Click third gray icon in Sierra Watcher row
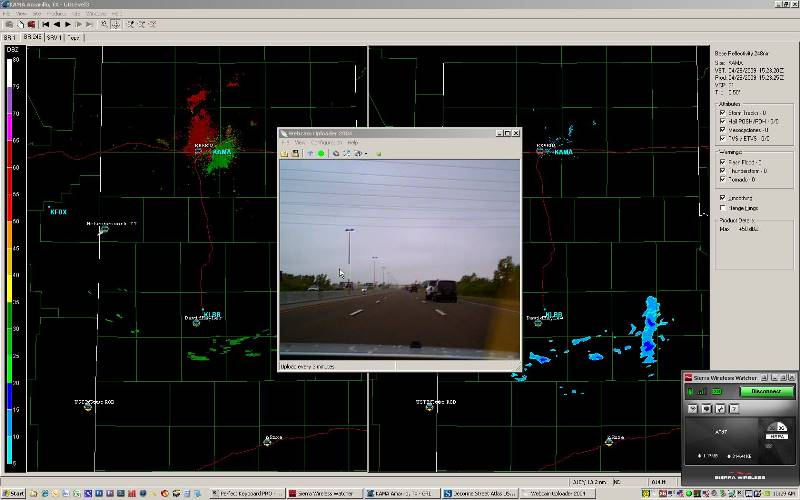This screenshot has width=800, height=500. click(720, 409)
